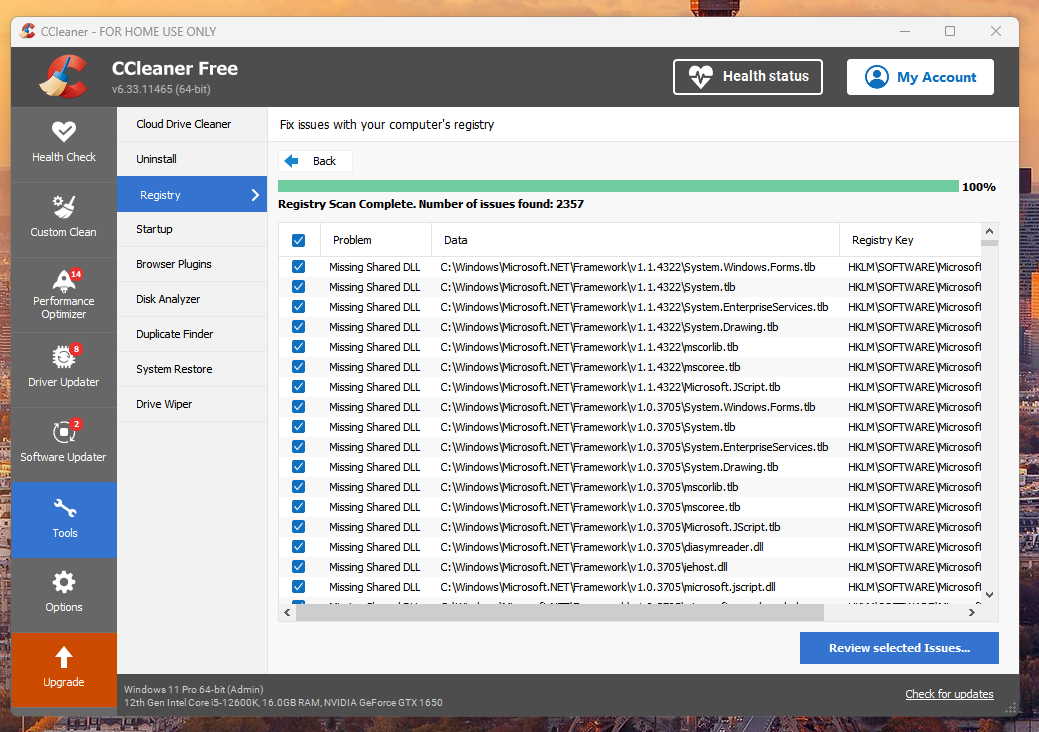Click Windows 11 Pro system info text

pos(193,690)
